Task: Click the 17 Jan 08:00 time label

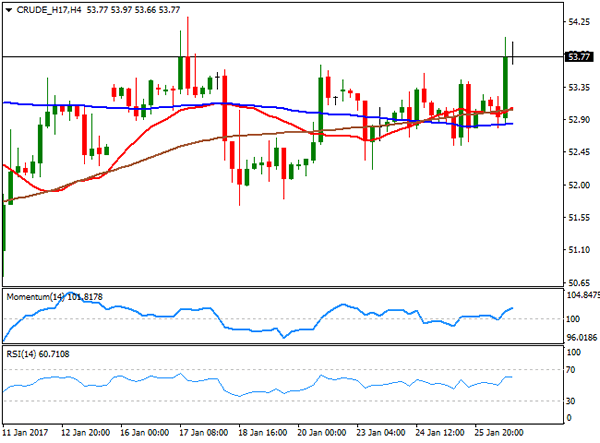Action: 204,433
